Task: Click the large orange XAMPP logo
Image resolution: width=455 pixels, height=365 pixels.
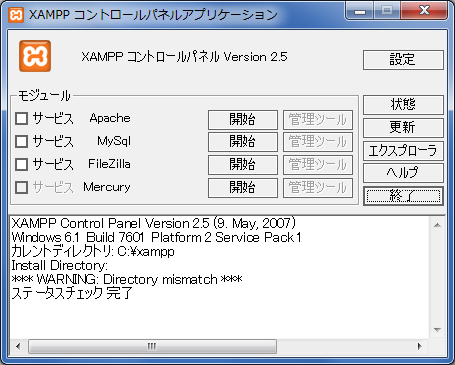Action: point(35,56)
